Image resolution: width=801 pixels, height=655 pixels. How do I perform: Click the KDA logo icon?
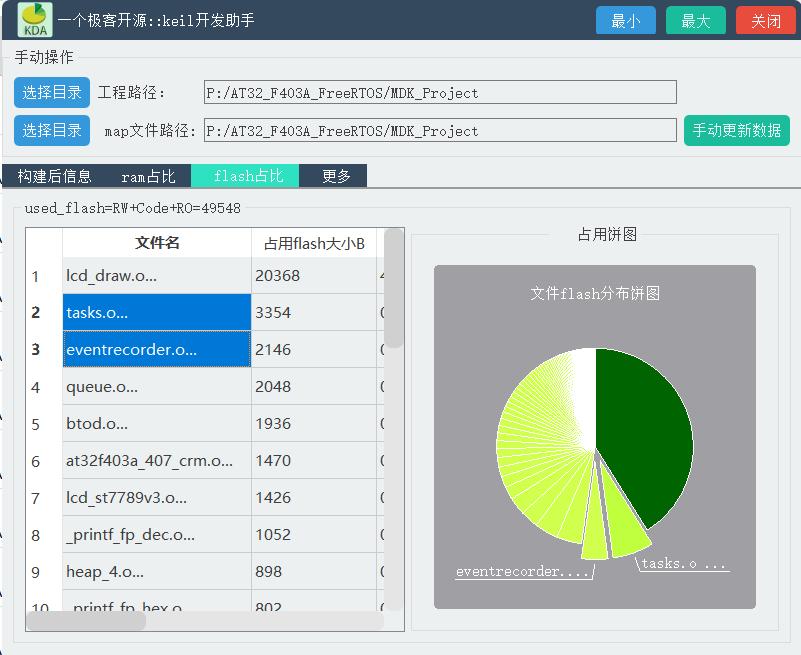[33, 20]
